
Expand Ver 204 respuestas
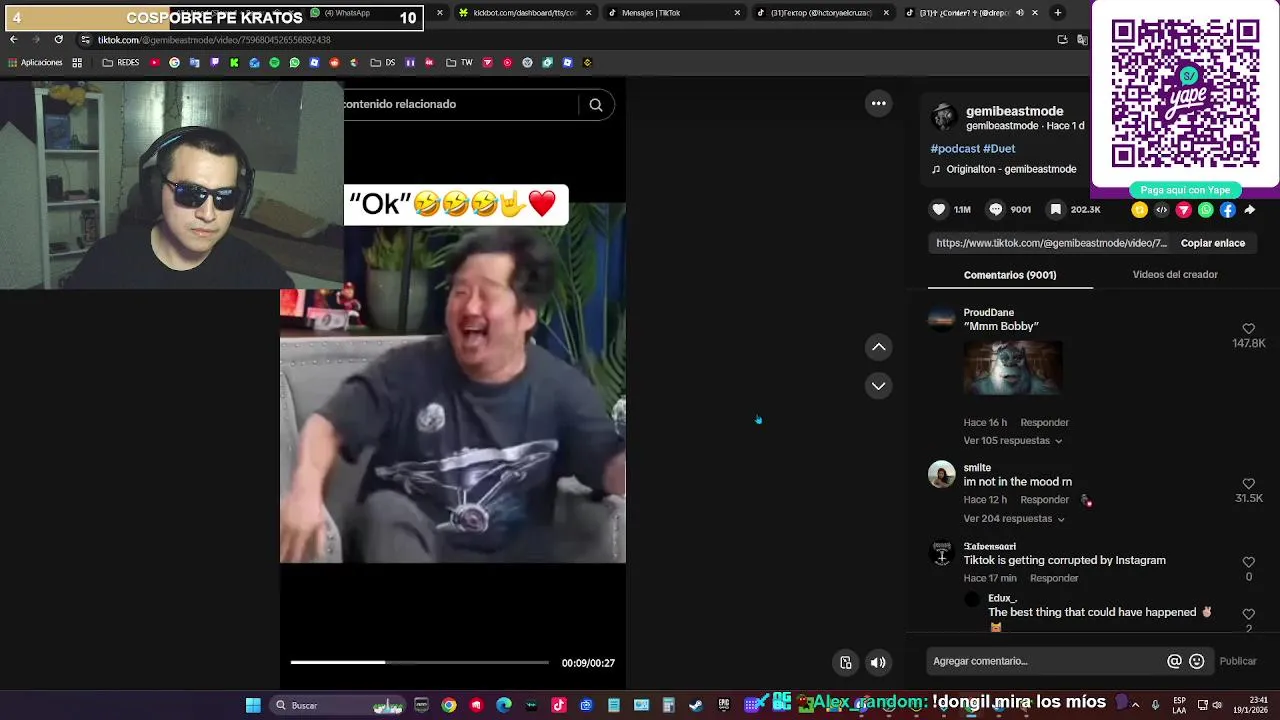1014,518
